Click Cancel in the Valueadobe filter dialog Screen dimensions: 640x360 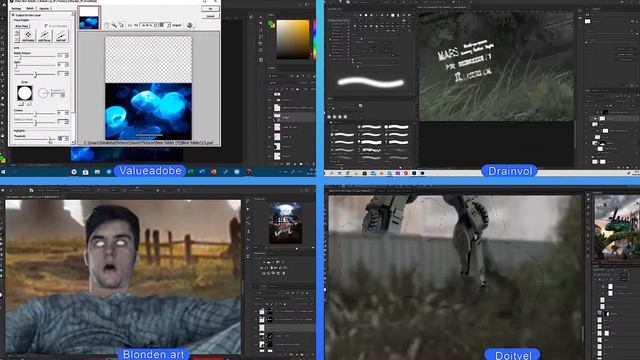pos(211,16)
